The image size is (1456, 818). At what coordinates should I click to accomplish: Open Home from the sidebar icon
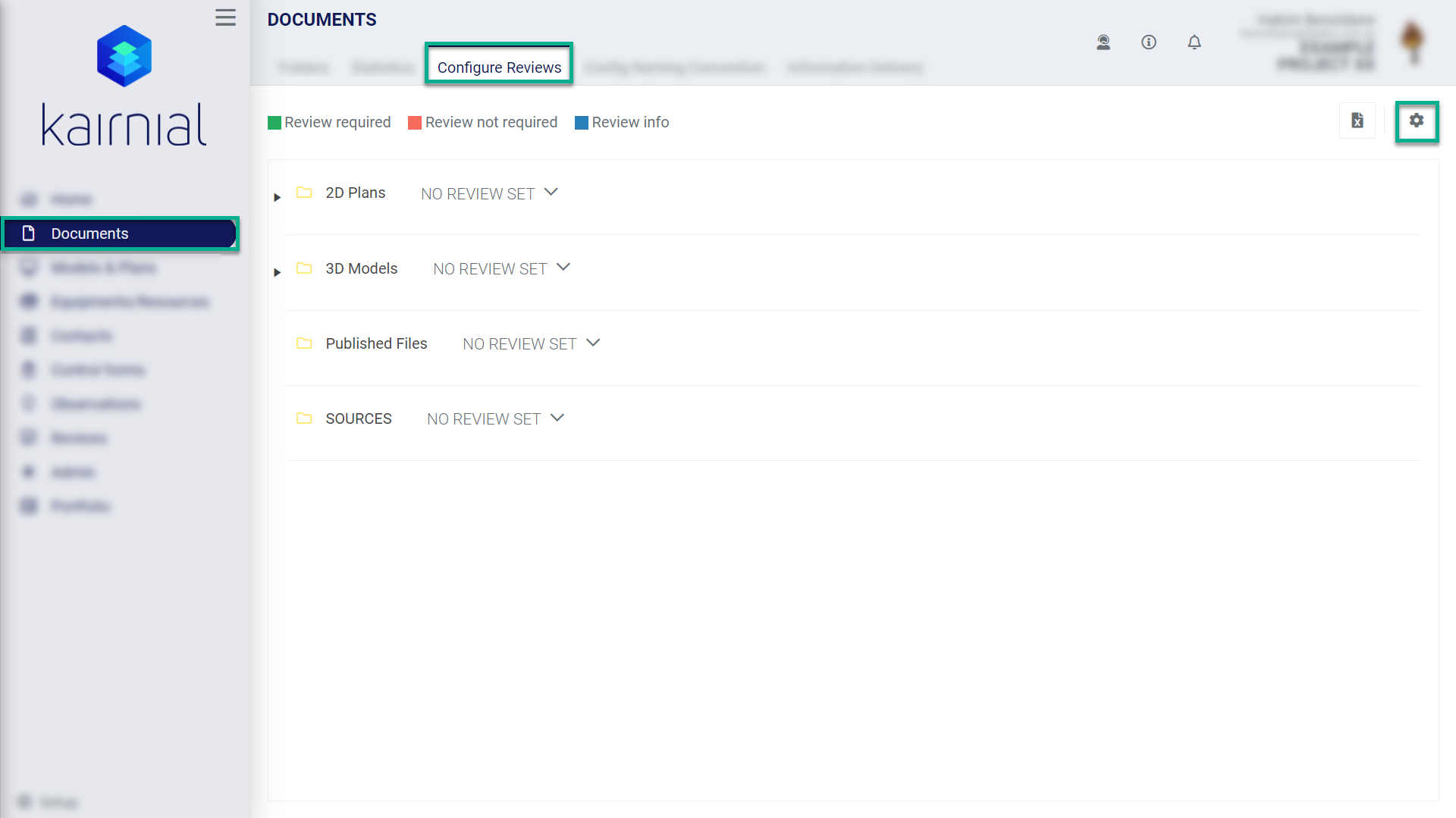pyautogui.click(x=28, y=199)
